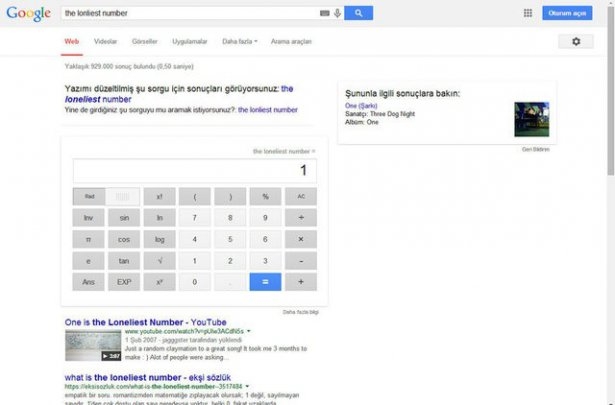This screenshot has height=405, width=615.
Task: Expand the Daha fazla dropdown
Action: (x=239, y=41)
